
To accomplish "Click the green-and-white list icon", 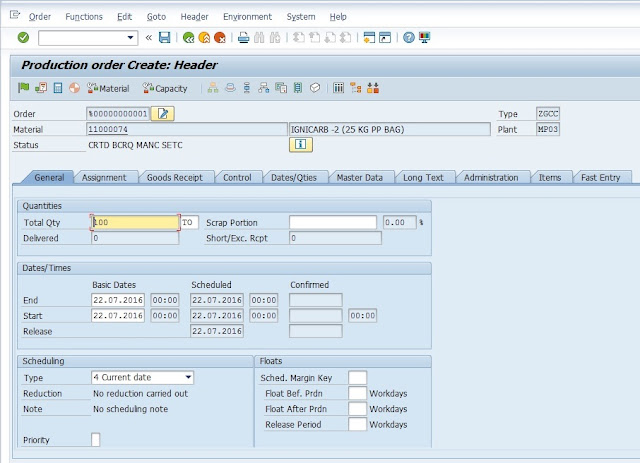I will click(298, 88).
